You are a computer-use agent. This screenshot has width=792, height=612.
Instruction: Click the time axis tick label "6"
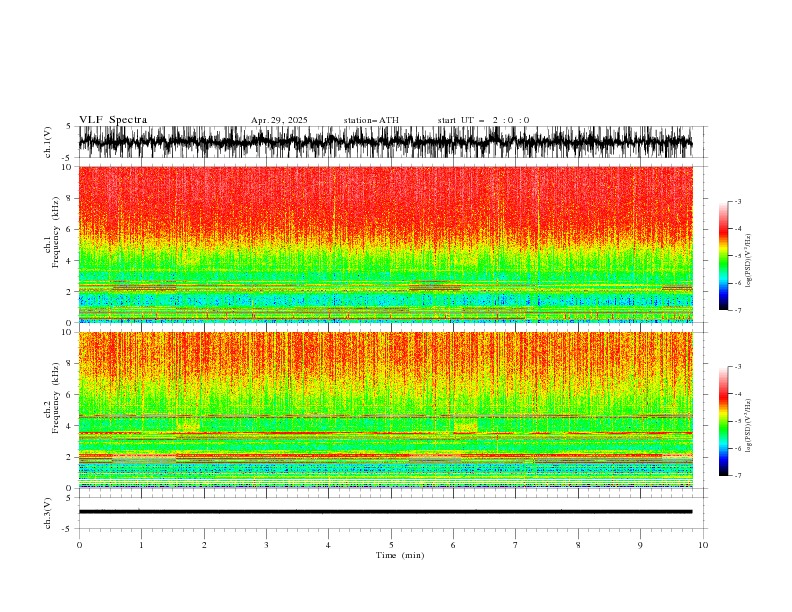click(453, 545)
